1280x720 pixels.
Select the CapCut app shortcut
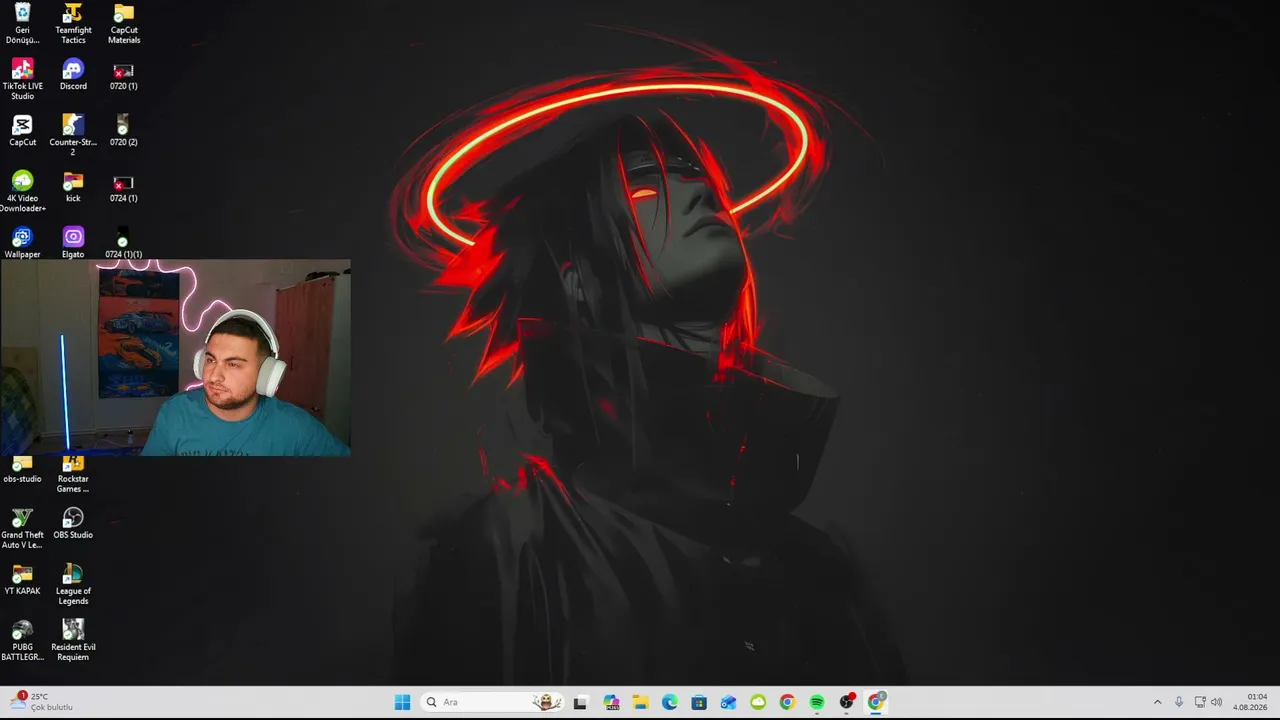(22, 132)
